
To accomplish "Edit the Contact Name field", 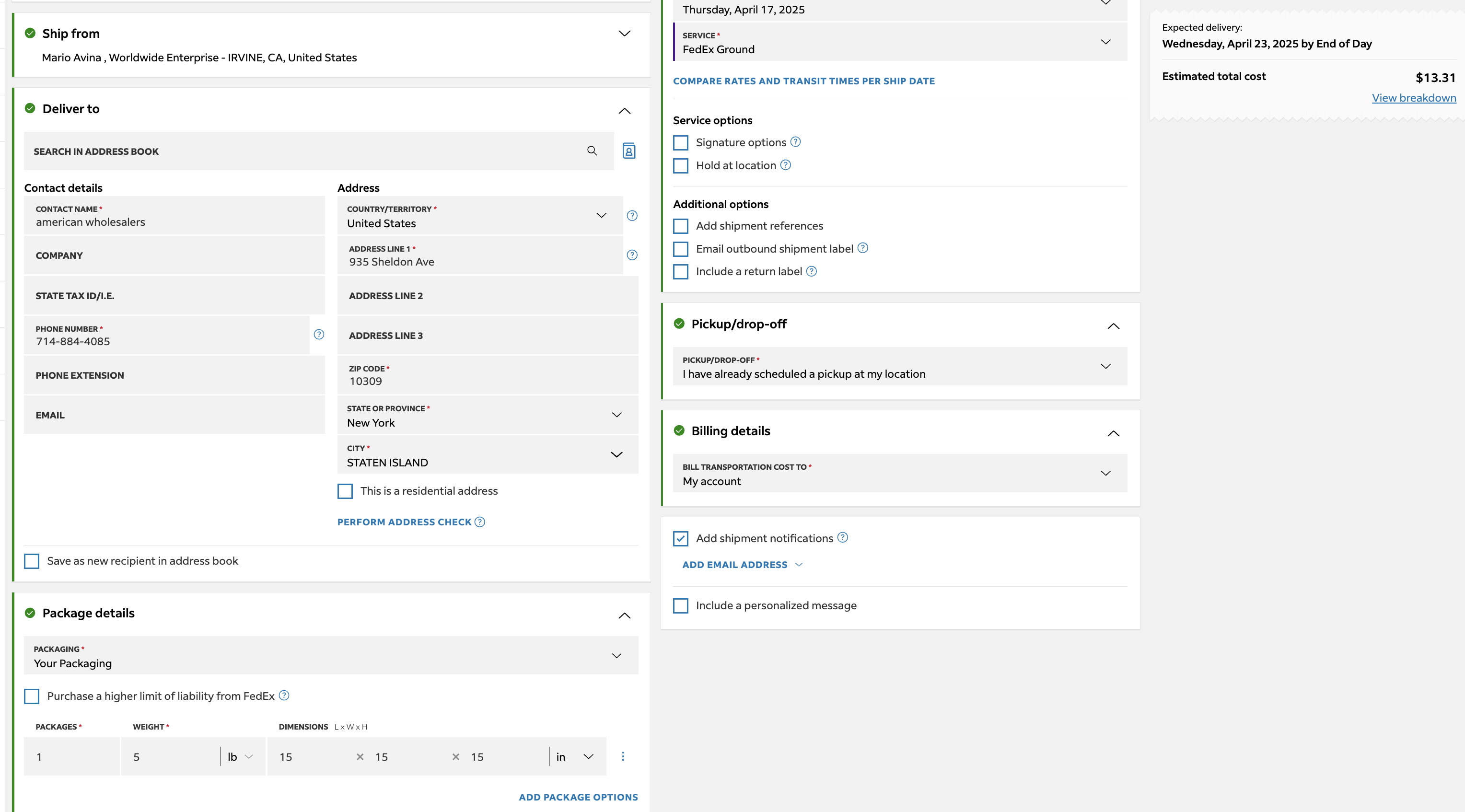I will tap(174, 216).
